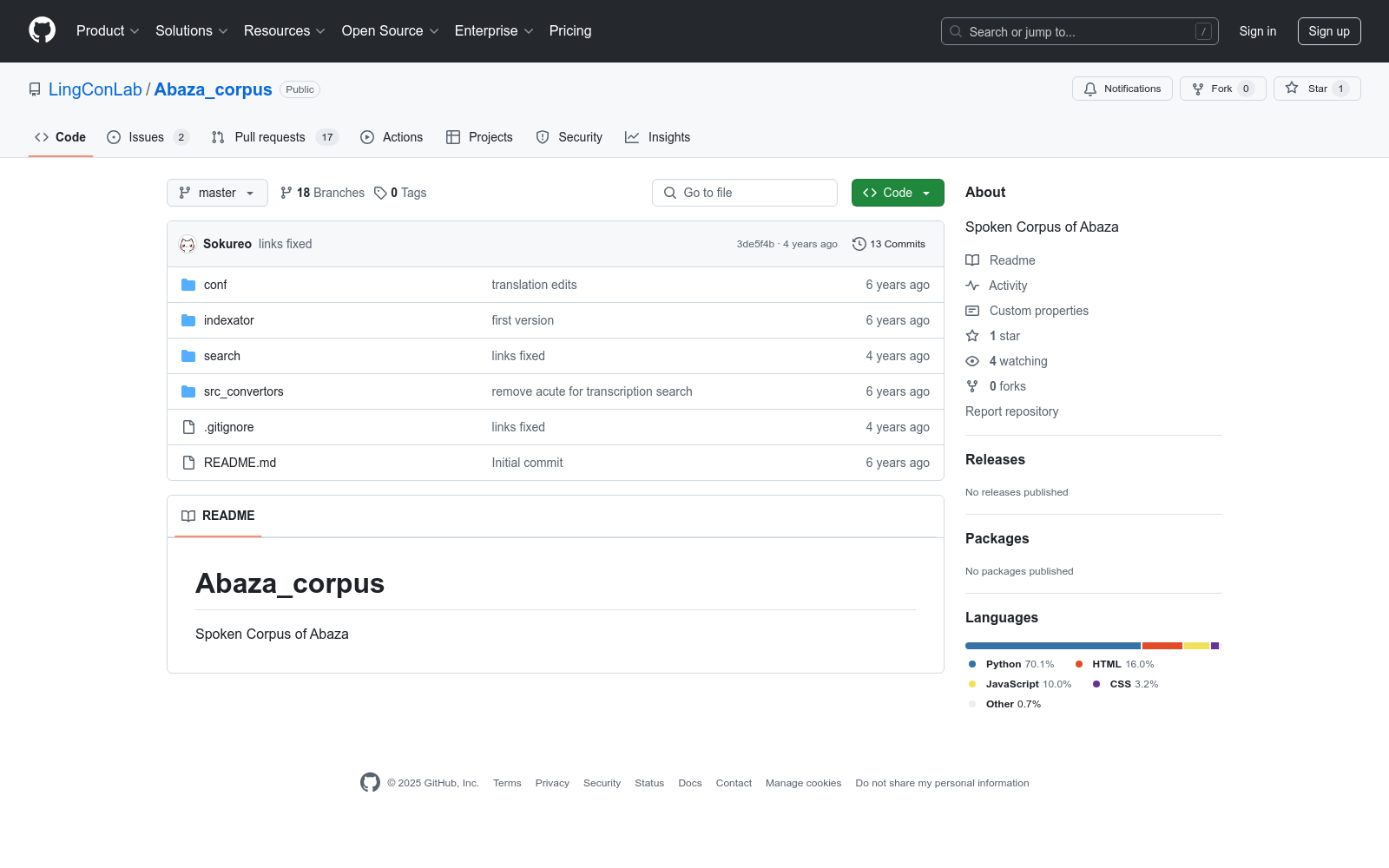1389x868 pixels.
Task: Click the eye icon next to 4 watching
Action: point(972,361)
